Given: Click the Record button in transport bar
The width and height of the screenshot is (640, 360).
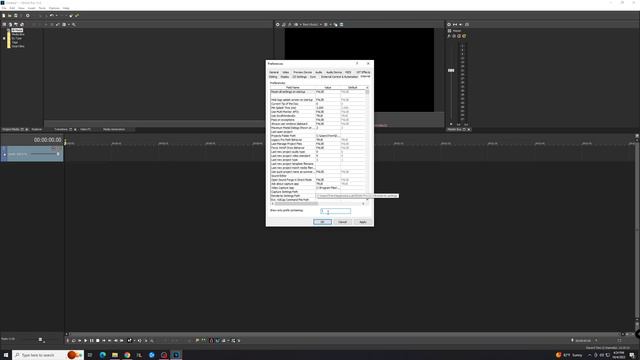Looking at the screenshot, I should coord(68,340).
